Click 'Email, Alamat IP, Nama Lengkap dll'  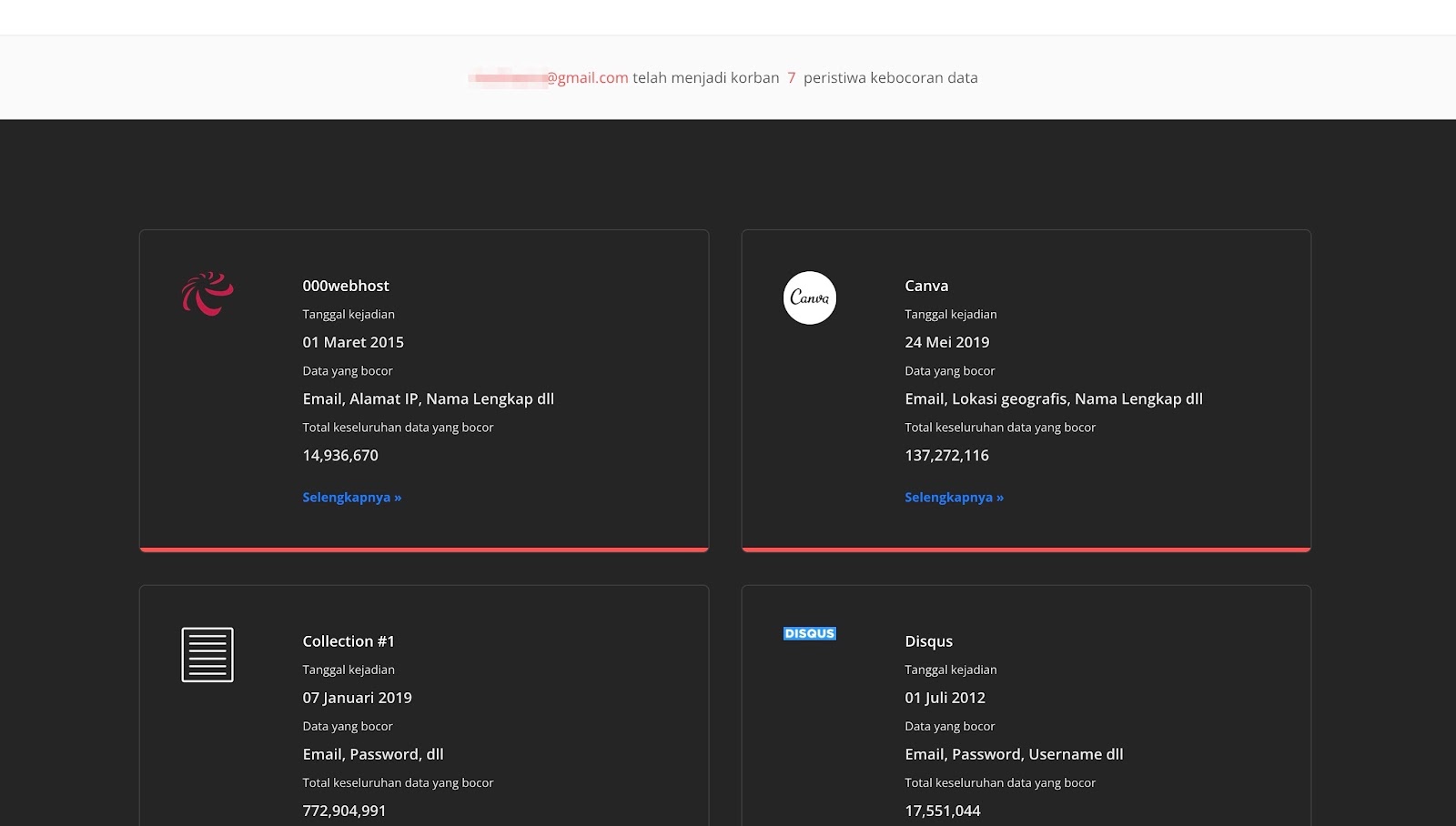coord(429,398)
